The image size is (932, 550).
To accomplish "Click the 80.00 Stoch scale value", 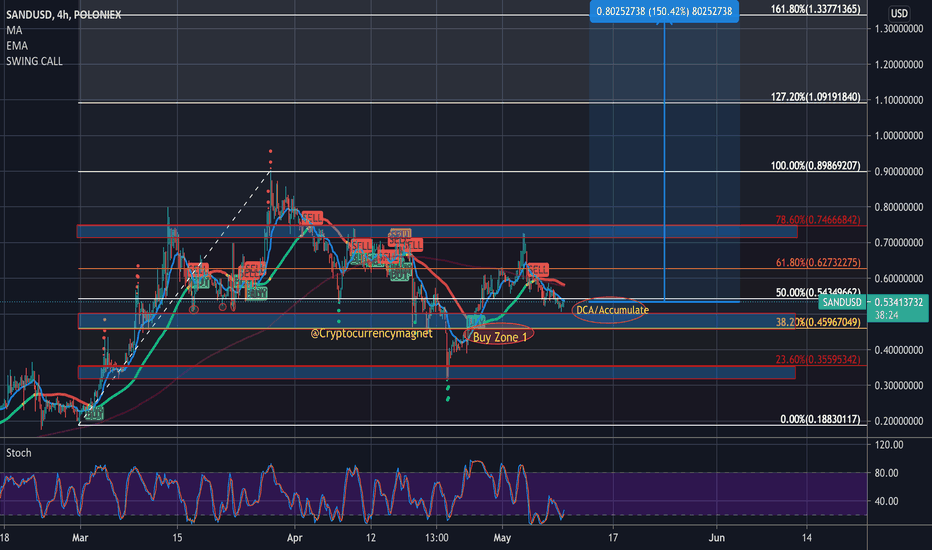I will (886, 473).
